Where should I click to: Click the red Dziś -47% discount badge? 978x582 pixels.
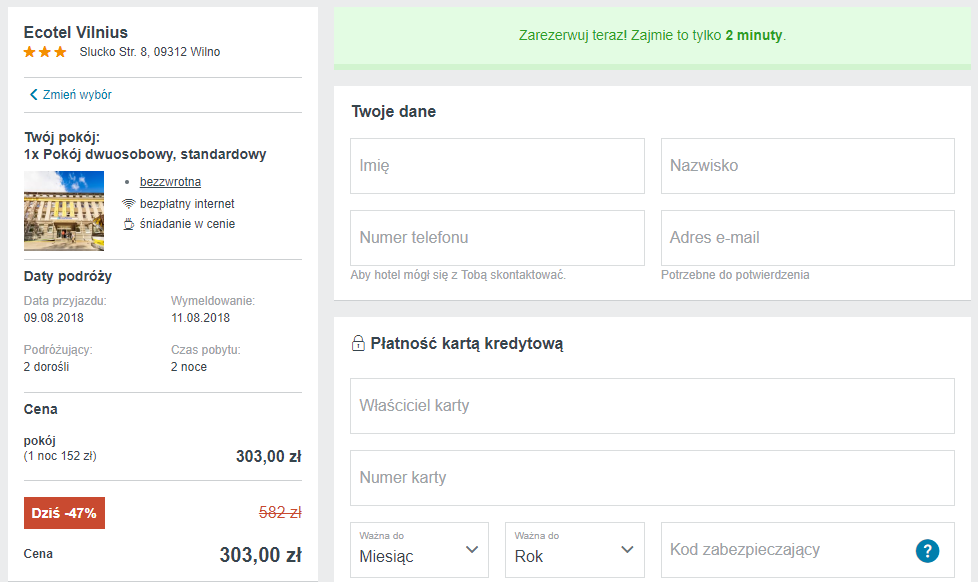(x=64, y=513)
